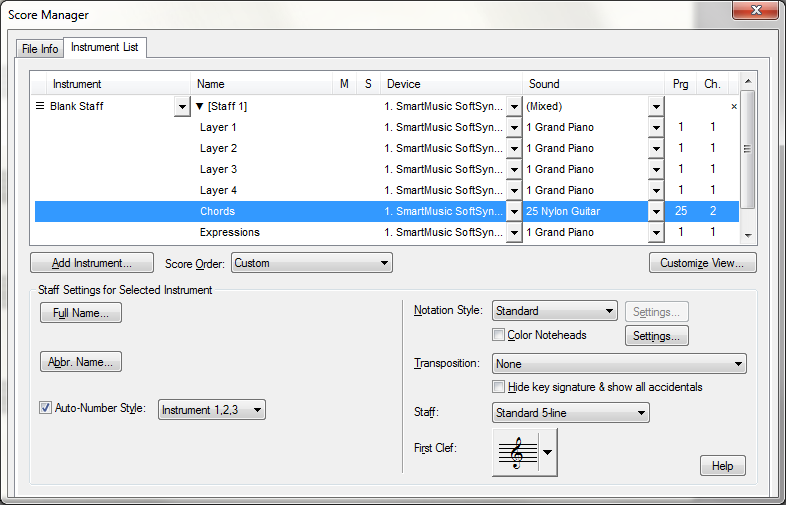
Task: Enable the Color Noteheads checkbox
Action: [x=499, y=335]
